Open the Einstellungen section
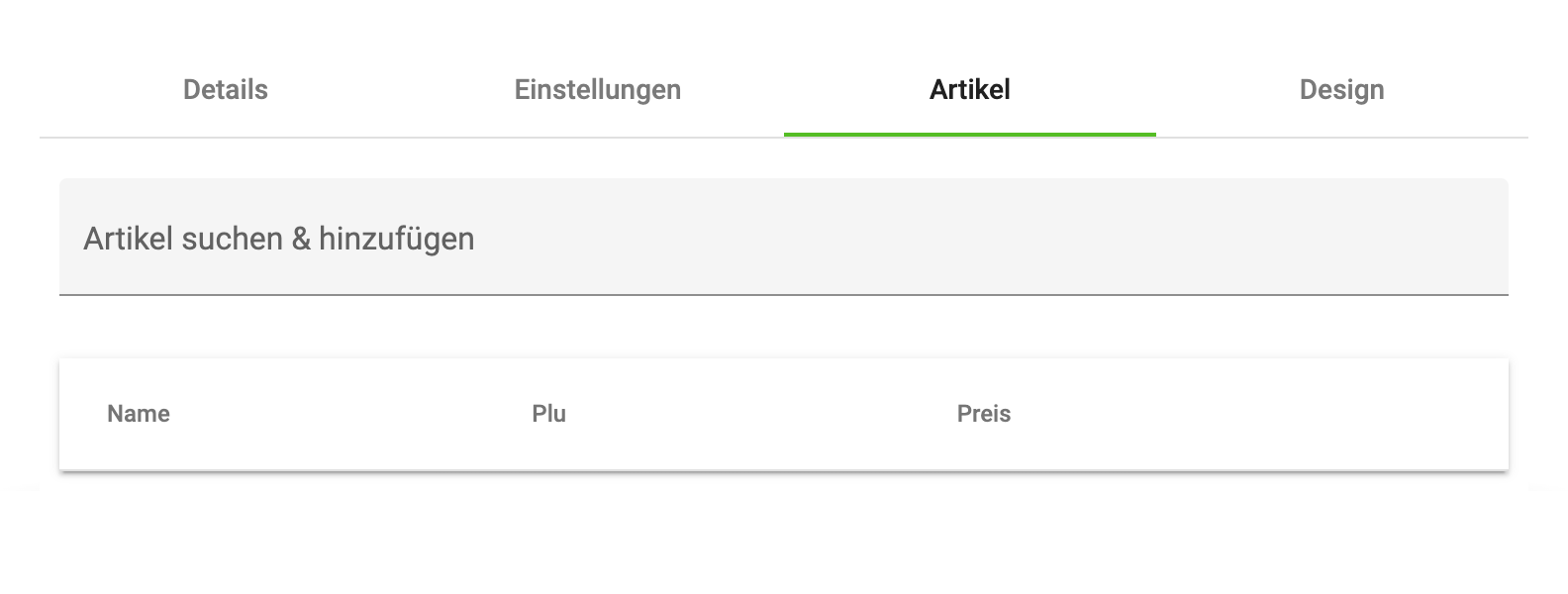 (596, 90)
